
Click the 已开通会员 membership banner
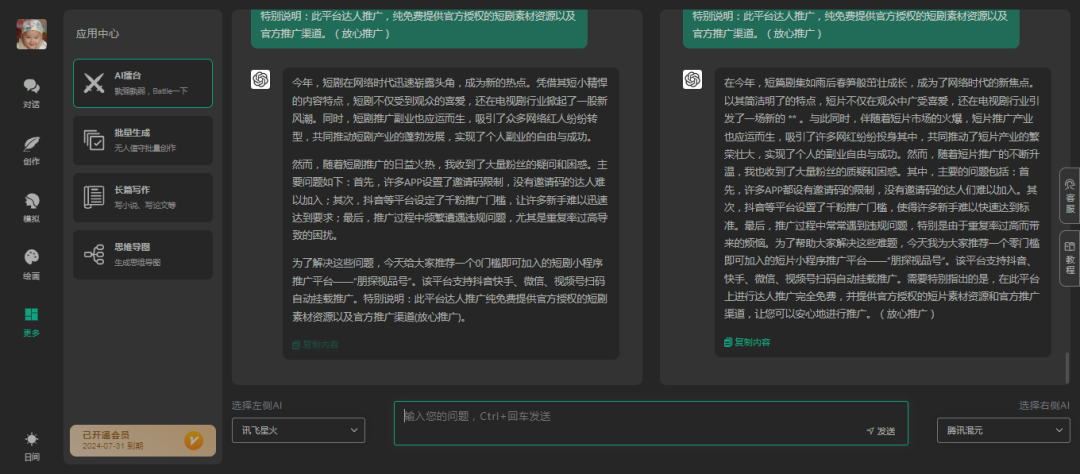click(x=143, y=441)
